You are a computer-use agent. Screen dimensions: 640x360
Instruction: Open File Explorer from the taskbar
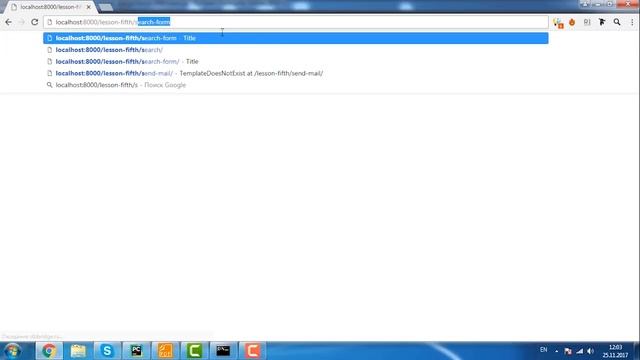coord(78,351)
